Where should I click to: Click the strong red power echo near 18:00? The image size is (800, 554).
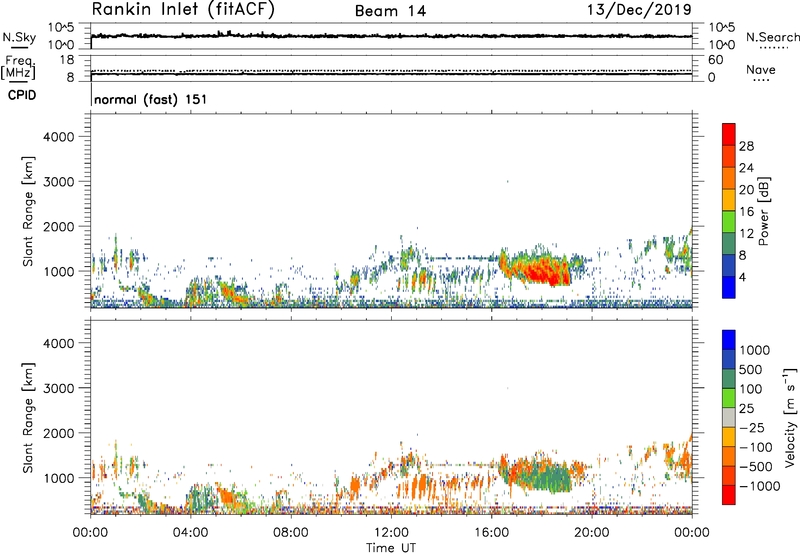tap(542, 269)
